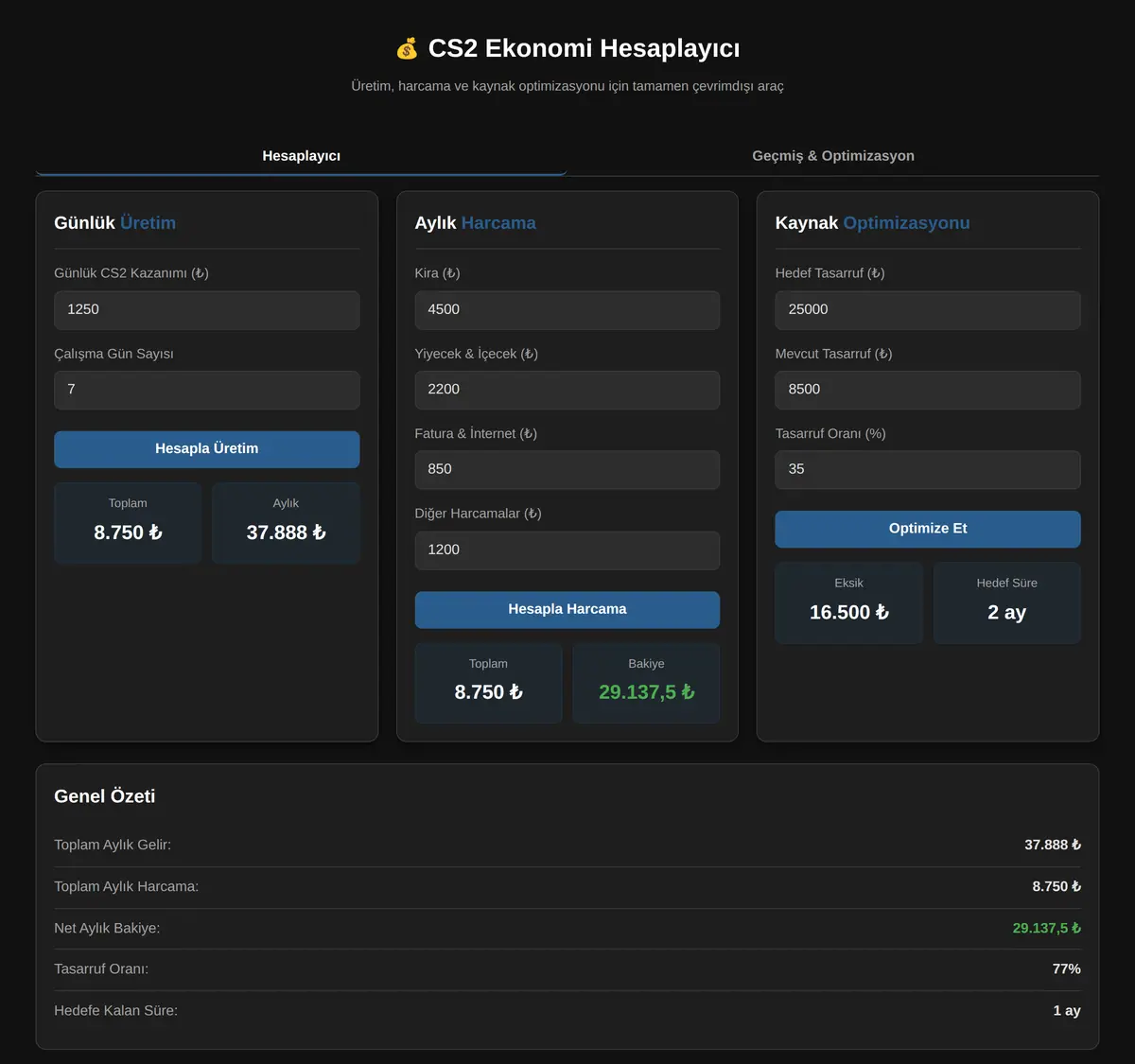The height and width of the screenshot is (1064, 1135).
Task: Click the 8.750 ₺ value in Genel Özeti
Action: [1056, 886]
